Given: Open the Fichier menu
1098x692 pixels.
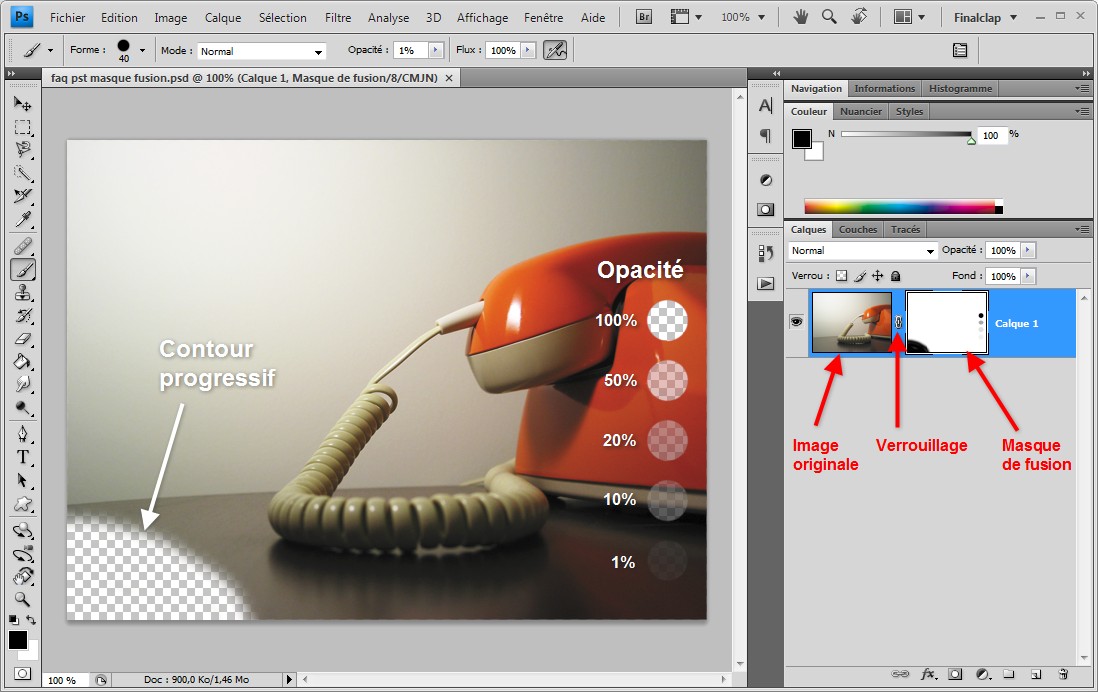Looking at the screenshot, I should pos(67,18).
